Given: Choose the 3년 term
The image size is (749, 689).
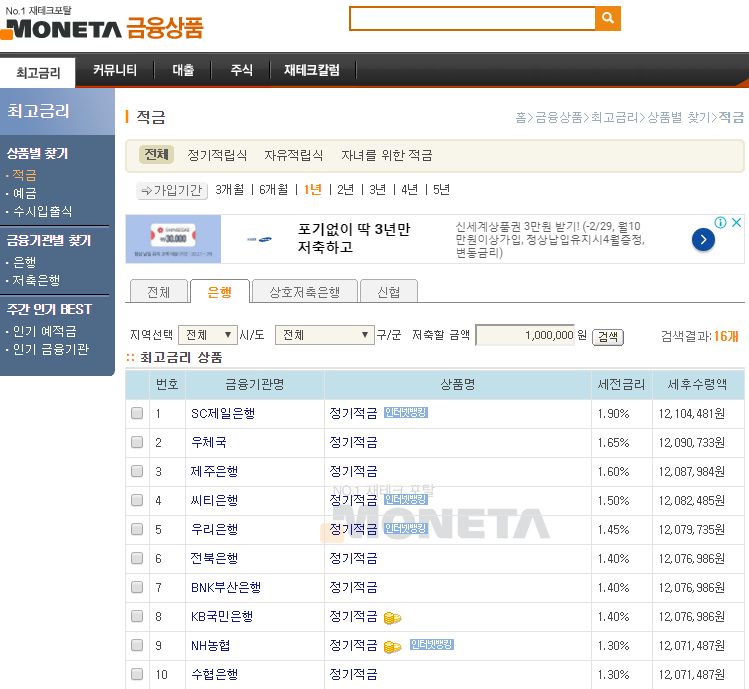Looking at the screenshot, I should click(x=377, y=190).
